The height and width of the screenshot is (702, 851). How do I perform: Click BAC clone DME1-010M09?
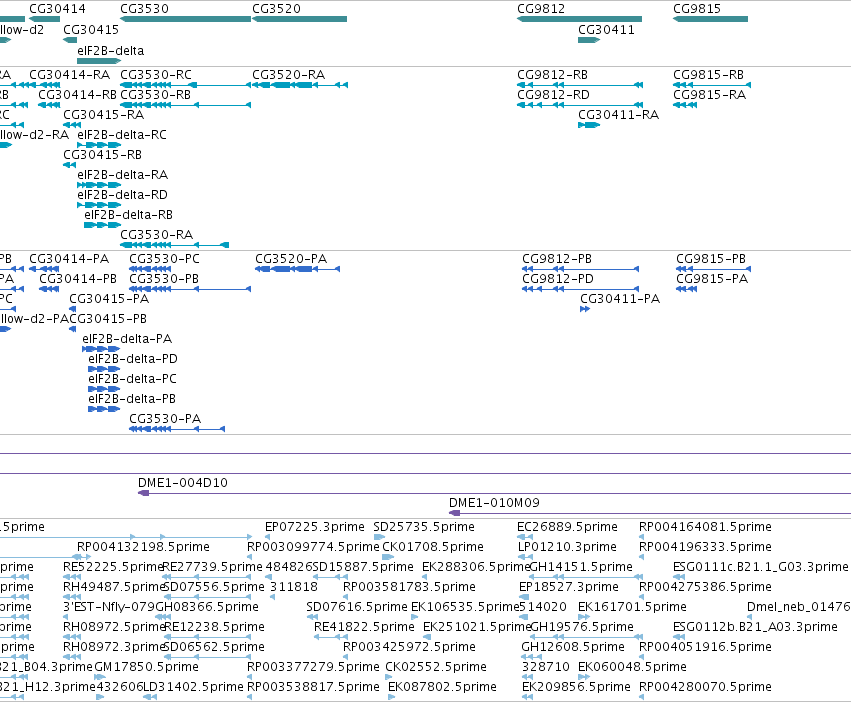pos(494,503)
